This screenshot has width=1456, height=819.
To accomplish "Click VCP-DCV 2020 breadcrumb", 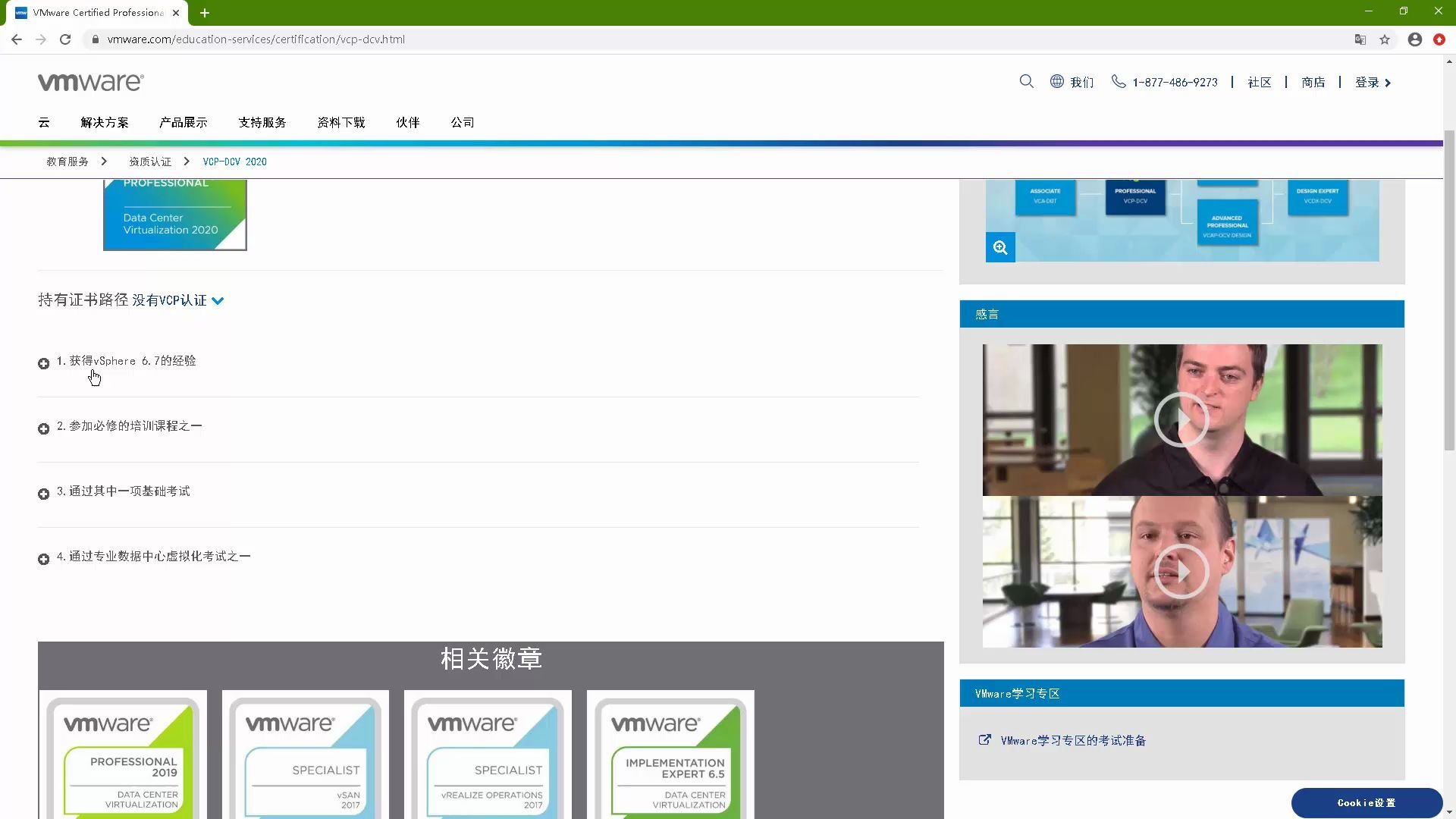I will pyautogui.click(x=235, y=162).
